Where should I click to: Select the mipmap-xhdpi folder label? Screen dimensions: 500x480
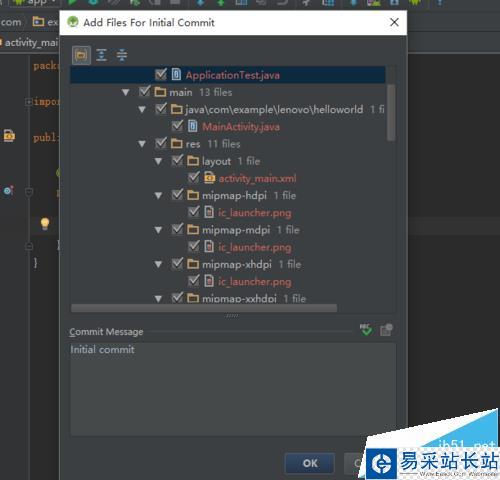237,264
